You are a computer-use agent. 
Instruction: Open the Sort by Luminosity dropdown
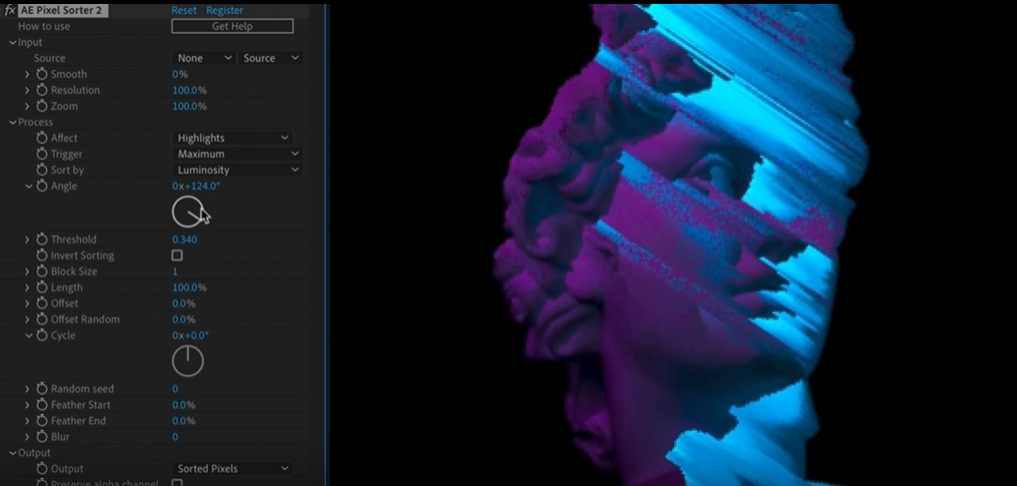[237, 170]
